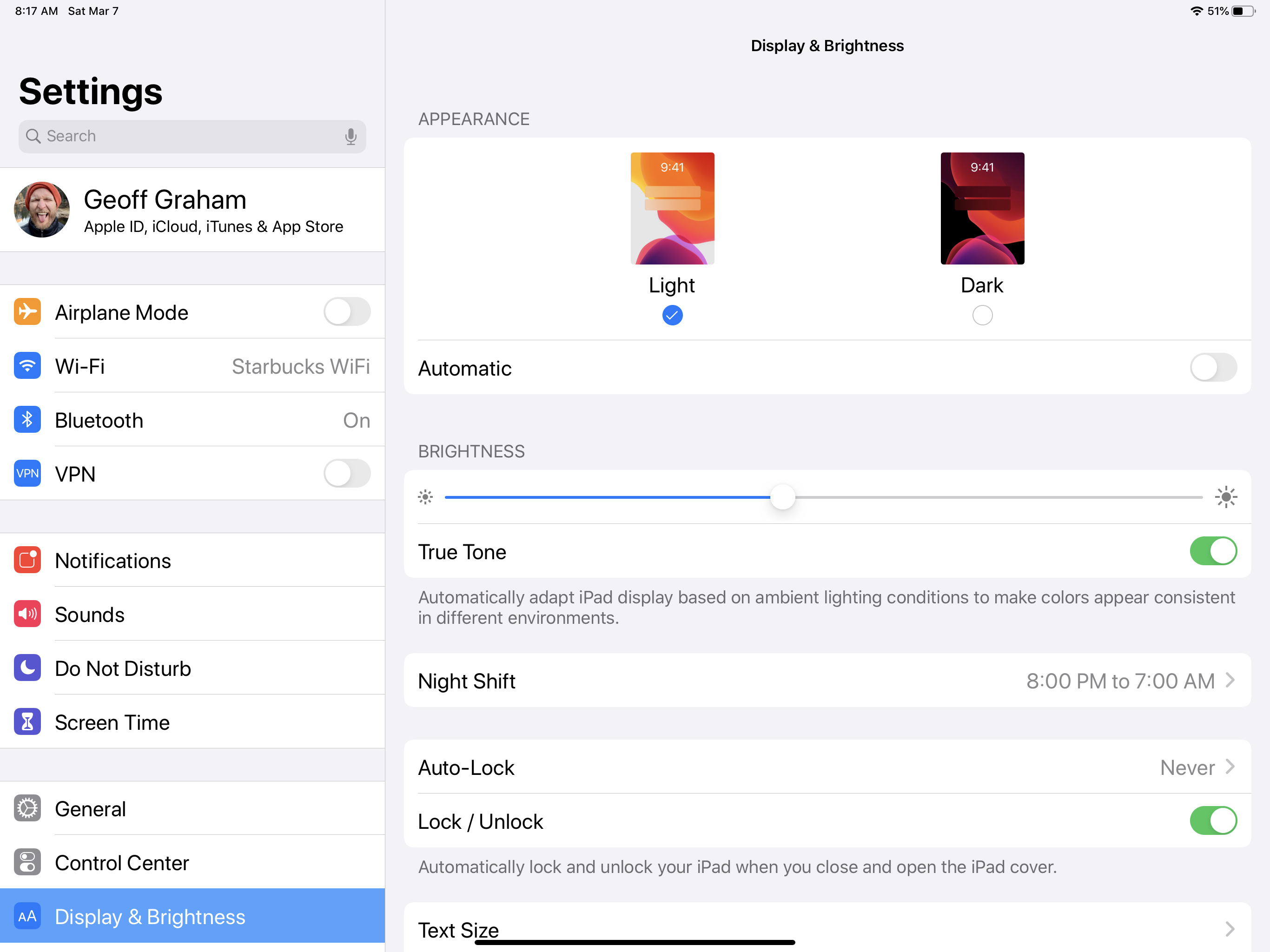The width and height of the screenshot is (1270, 952).
Task: Turn off Lock / Unlock switch
Action: coord(1213,821)
